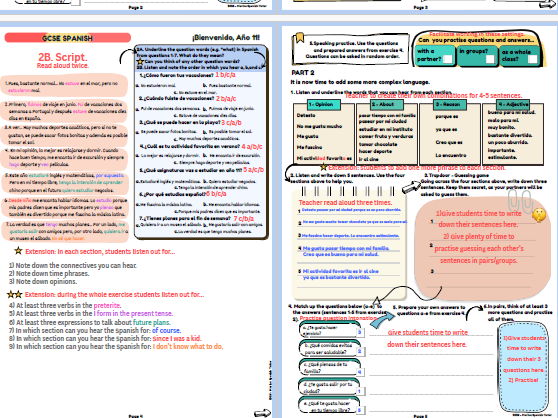Click the thinking face emoji on the pink box

539,215
